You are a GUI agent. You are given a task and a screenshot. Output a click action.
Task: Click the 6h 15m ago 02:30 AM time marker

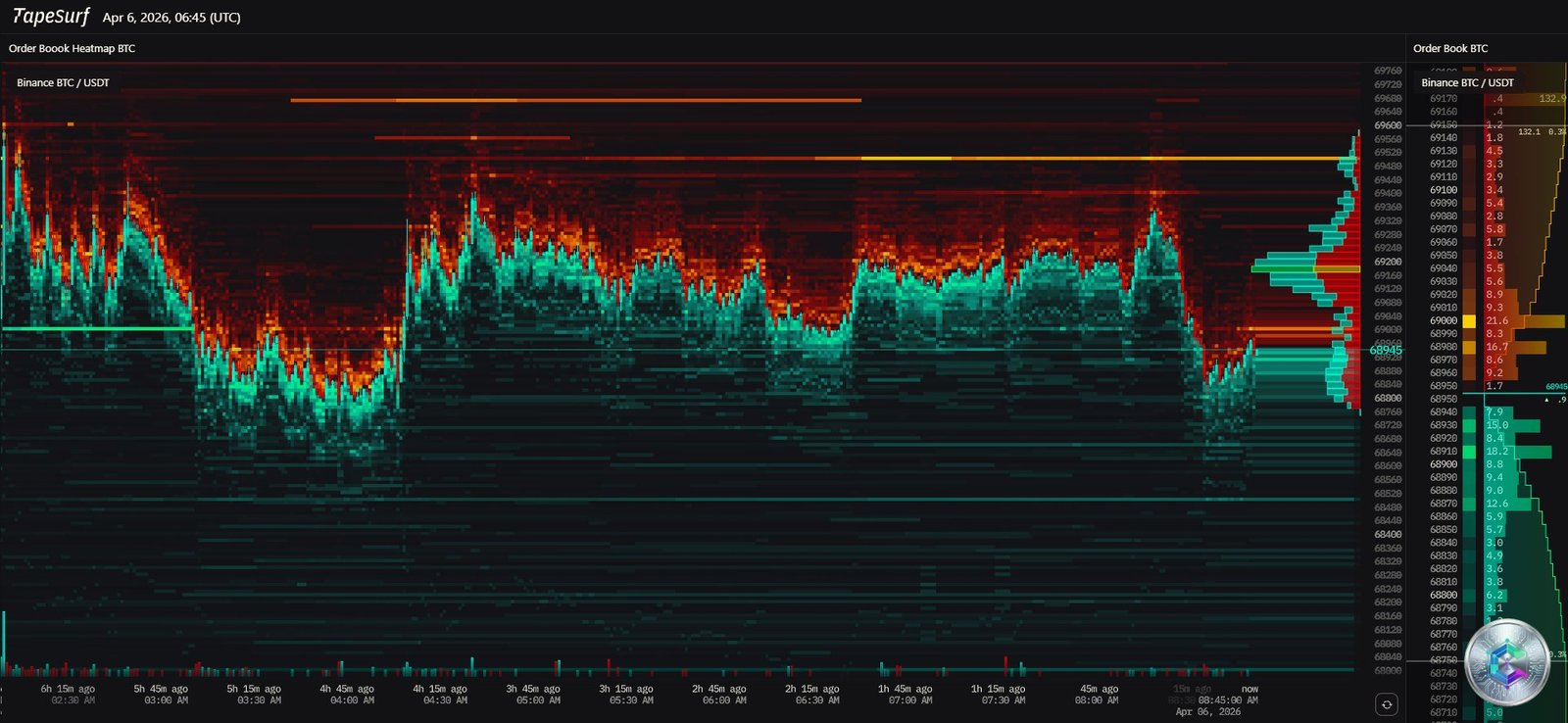pos(69,695)
